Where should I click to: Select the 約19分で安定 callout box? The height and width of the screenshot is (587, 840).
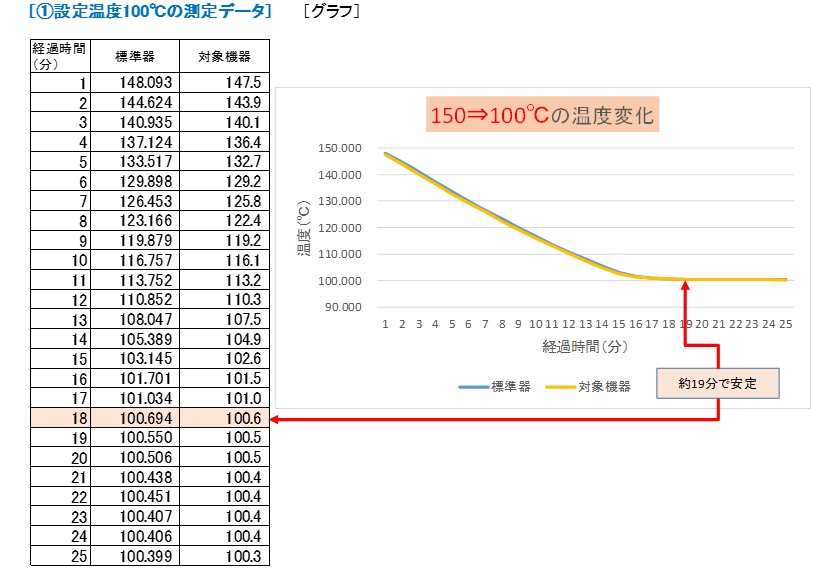pyautogui.click(x=718, y=383)
